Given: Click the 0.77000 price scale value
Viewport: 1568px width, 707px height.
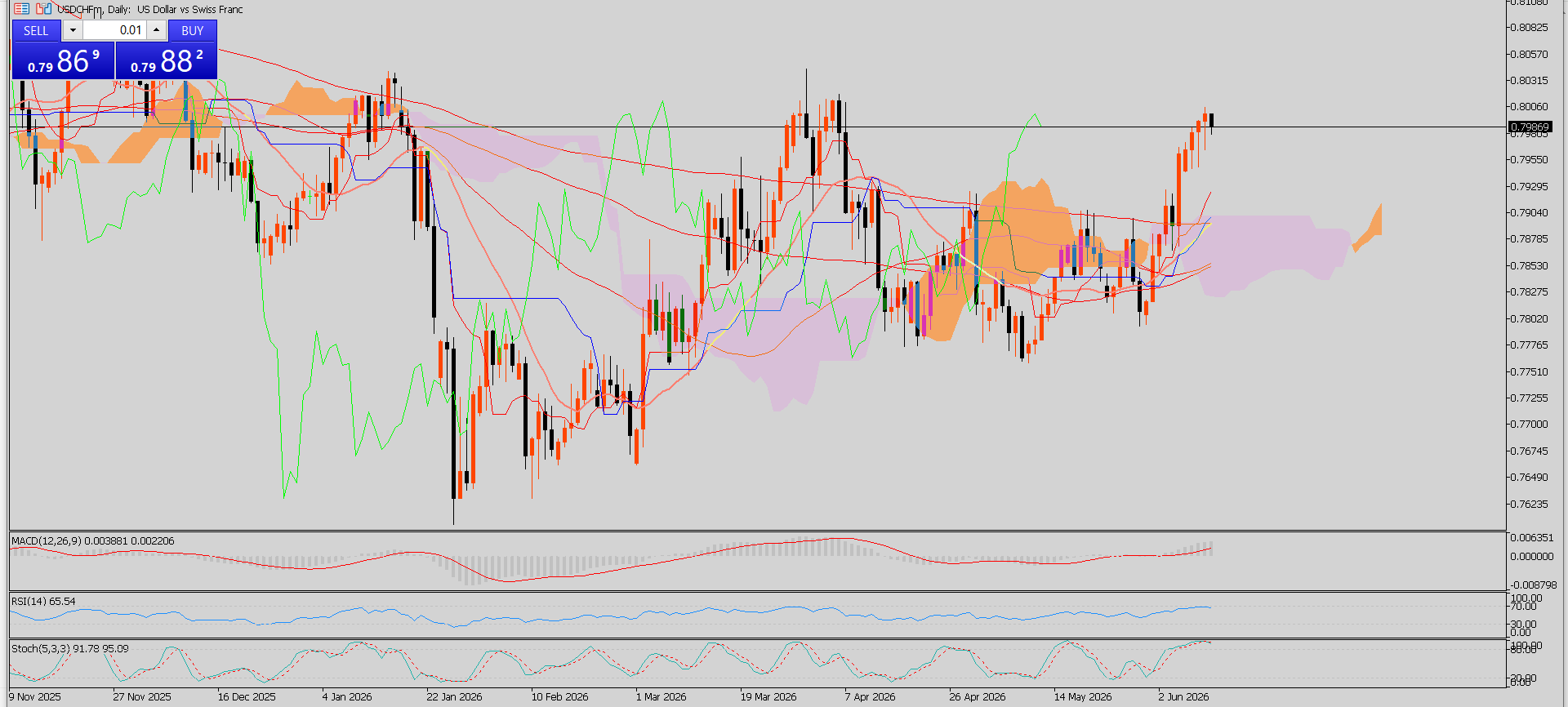Looking at the screenshot, I should pyautogui.click(x=1528, y=424).
